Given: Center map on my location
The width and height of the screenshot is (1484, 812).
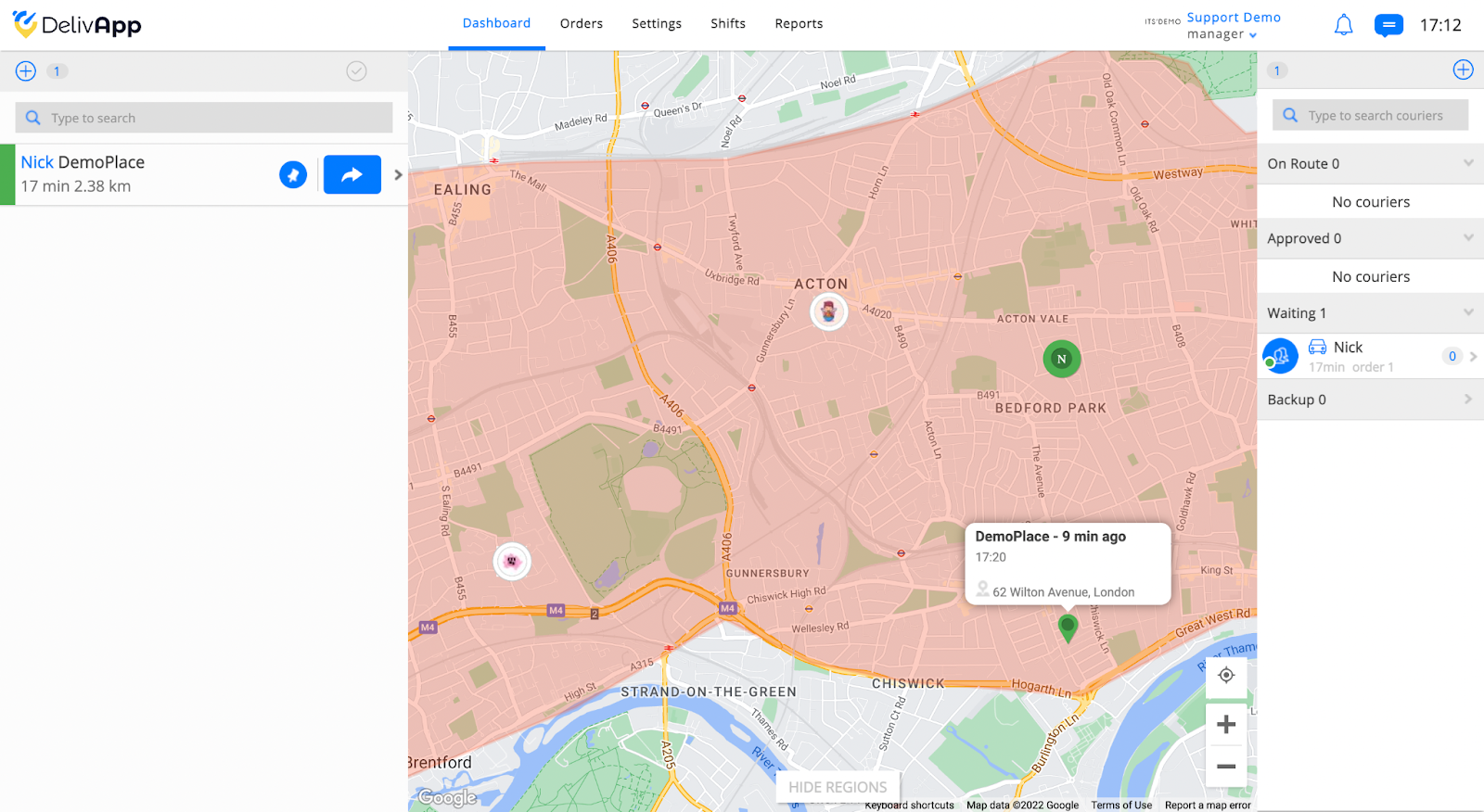Looking at the screenshot, I should click(1226, 675).
